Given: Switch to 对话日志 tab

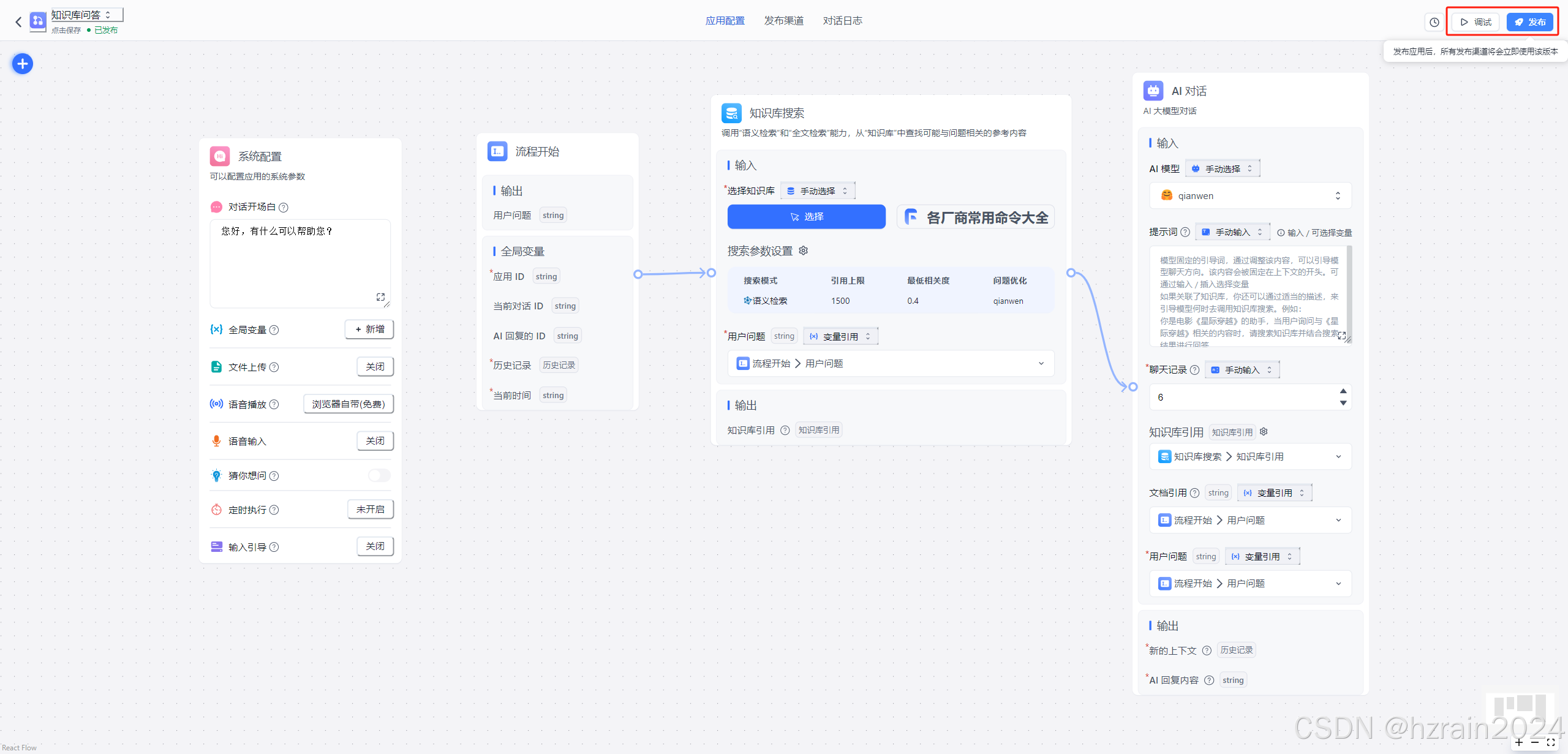Looking at the screenshot, I should tap(842, 21).
